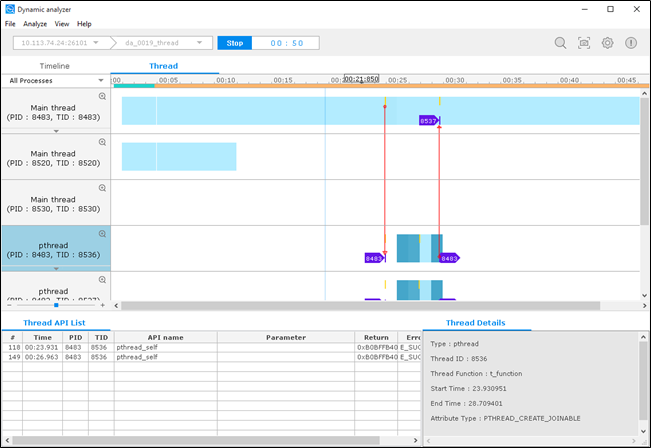Screen dimensions: 651x448
Task: Expand the pthread 8536 row arrow
Action: tap(56, 268)
